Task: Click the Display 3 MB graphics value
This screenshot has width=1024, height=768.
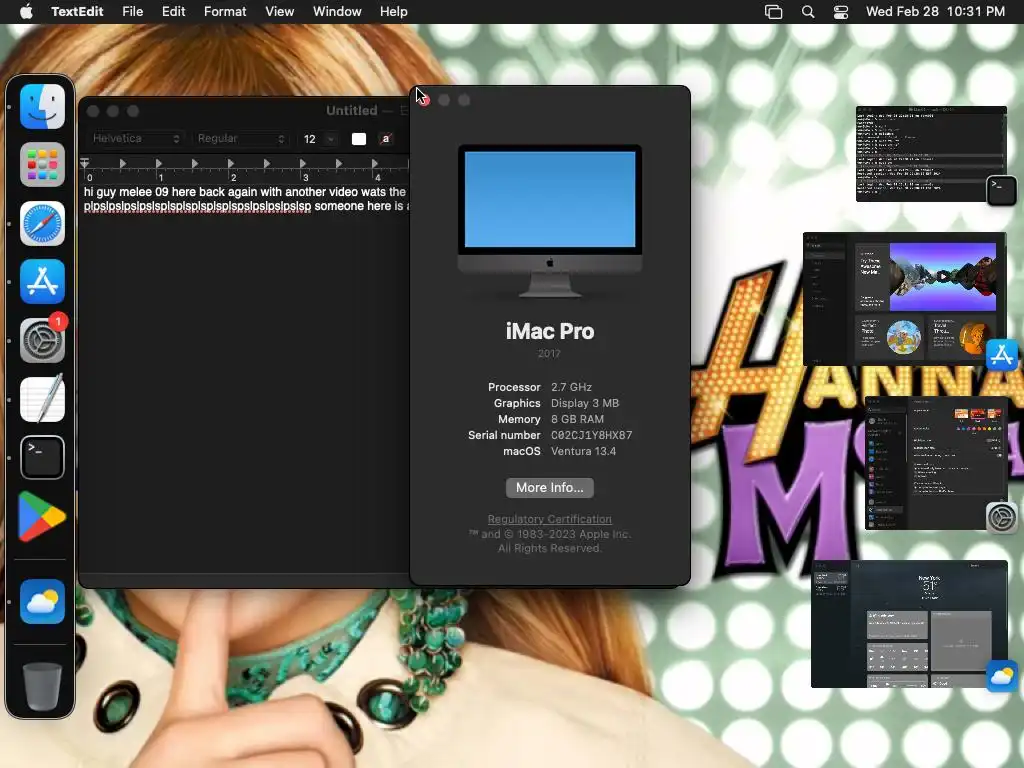Action: pyautogui.click(x=584, y=403)
